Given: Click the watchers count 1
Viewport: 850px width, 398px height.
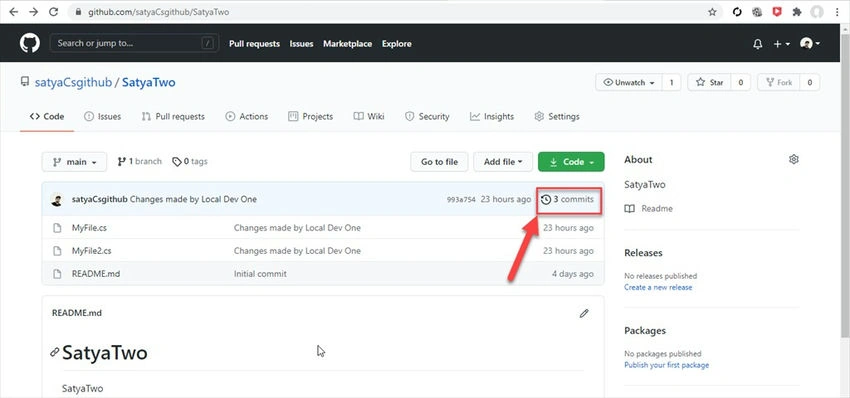Looking at the screenshot, I should [671, 82].
